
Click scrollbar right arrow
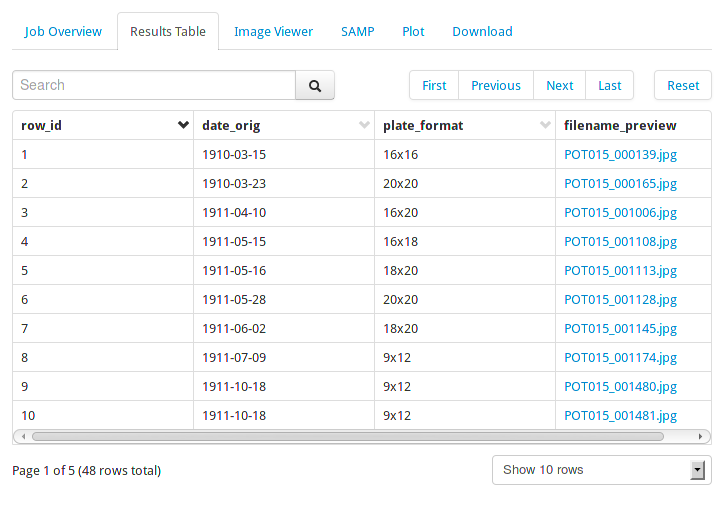tap(700, 436)
